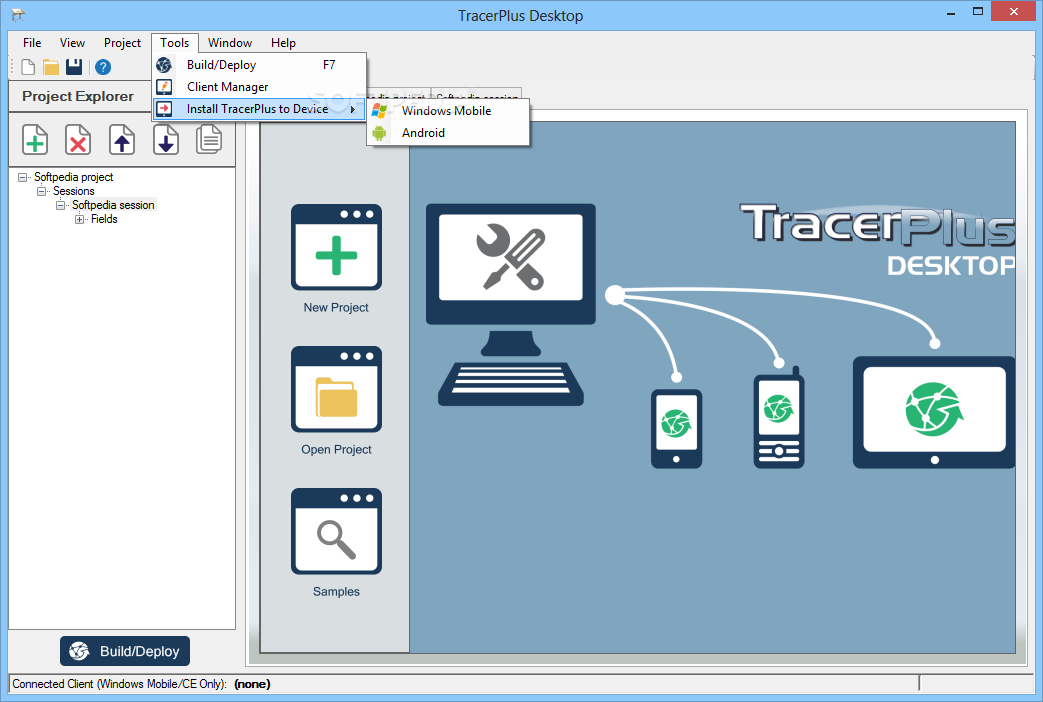1043x702 pixels.
Task: Open the submenu arrow for Install TracerPlus to Device
Action: pyautogui.click(x=353, y=109)
